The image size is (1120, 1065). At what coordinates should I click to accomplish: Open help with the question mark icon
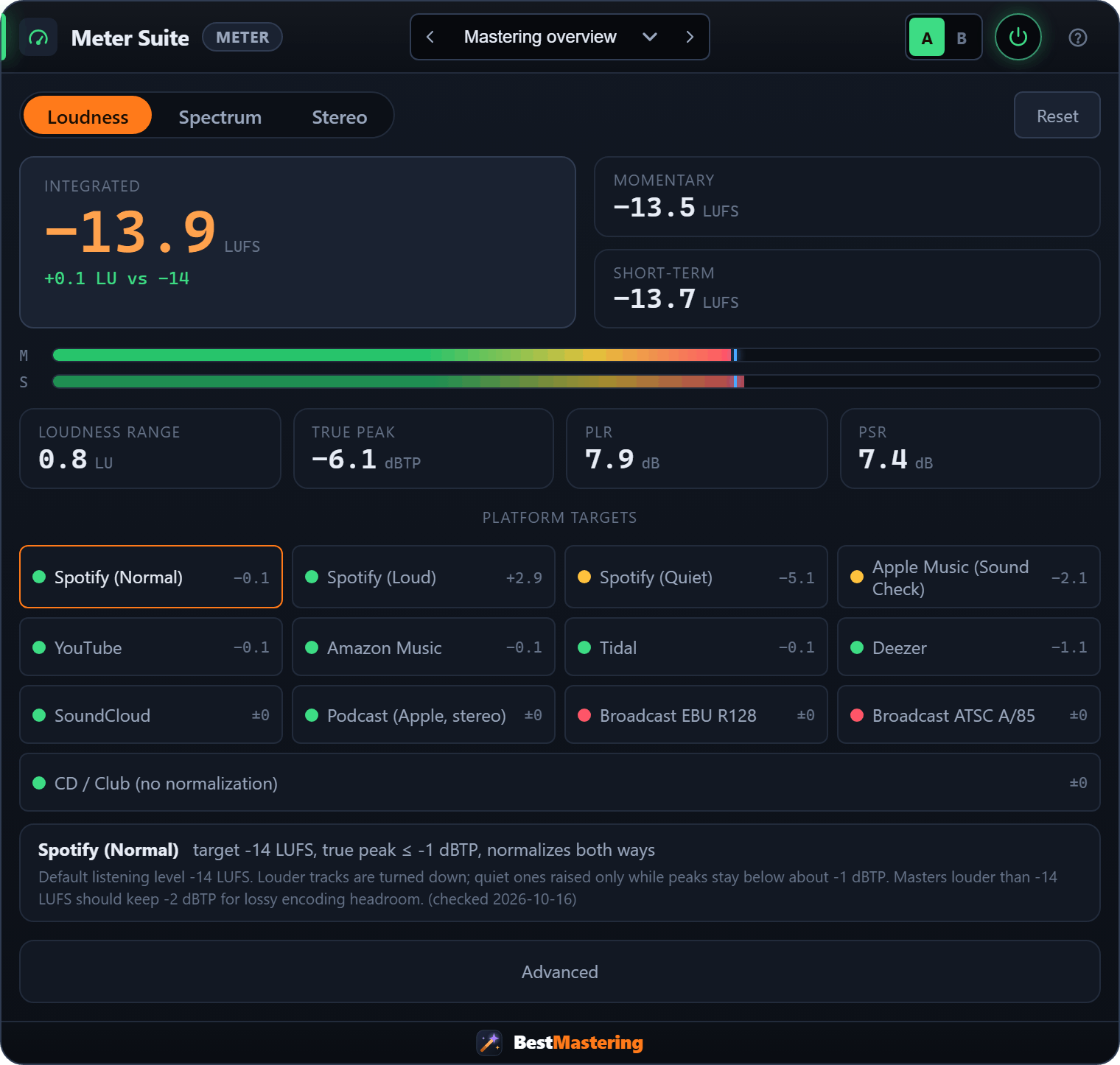1078,38
